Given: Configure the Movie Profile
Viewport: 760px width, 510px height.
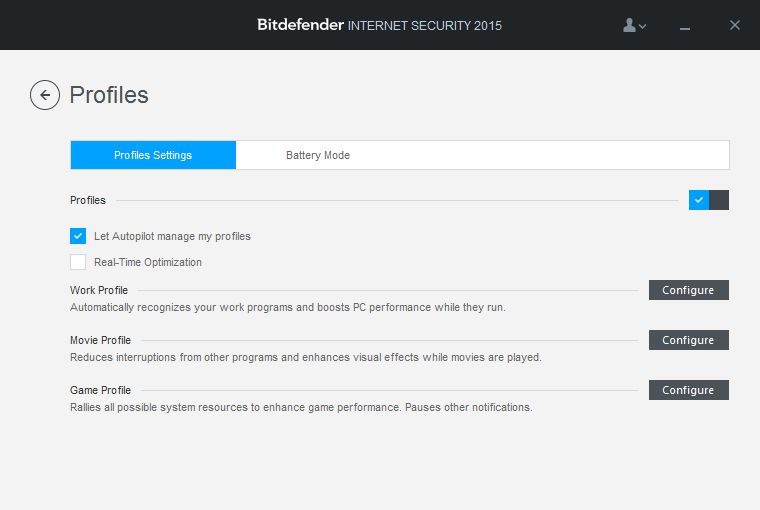Looking at the screenshot, I should click(689, 340).
